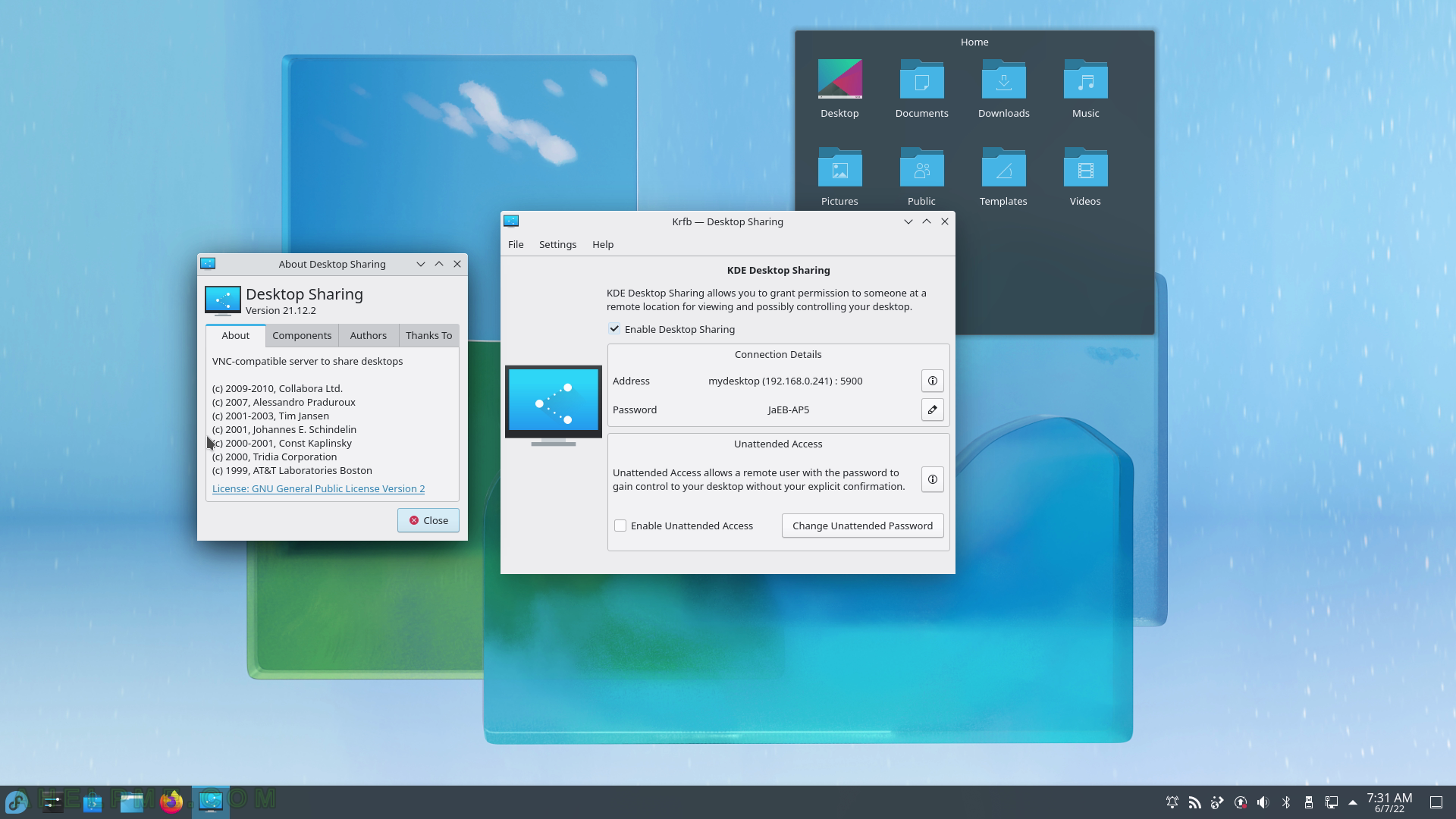The height and width of the screenshot is (819, 1456).
Task: Click the Krfb desktop sharing tray icon
Action: click(1332, 802)
